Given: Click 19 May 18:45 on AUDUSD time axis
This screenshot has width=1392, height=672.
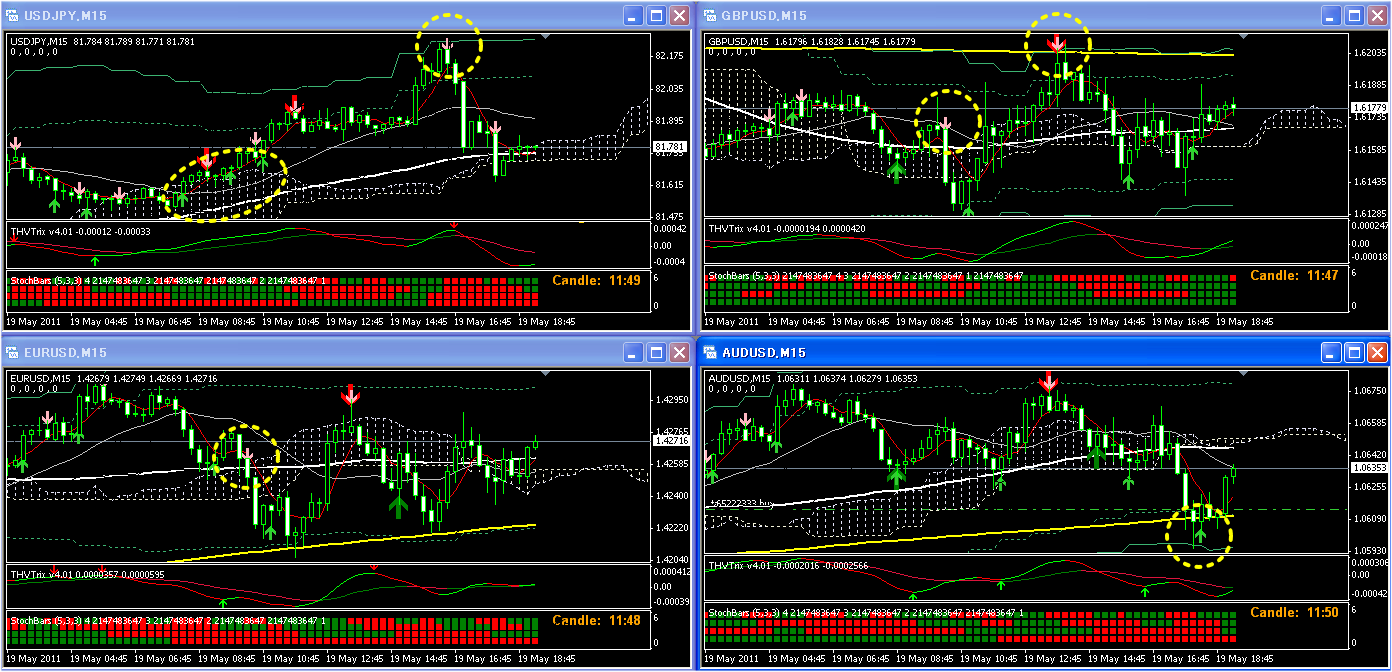Looking at the screenshot, I should [x=1245, y=660].
